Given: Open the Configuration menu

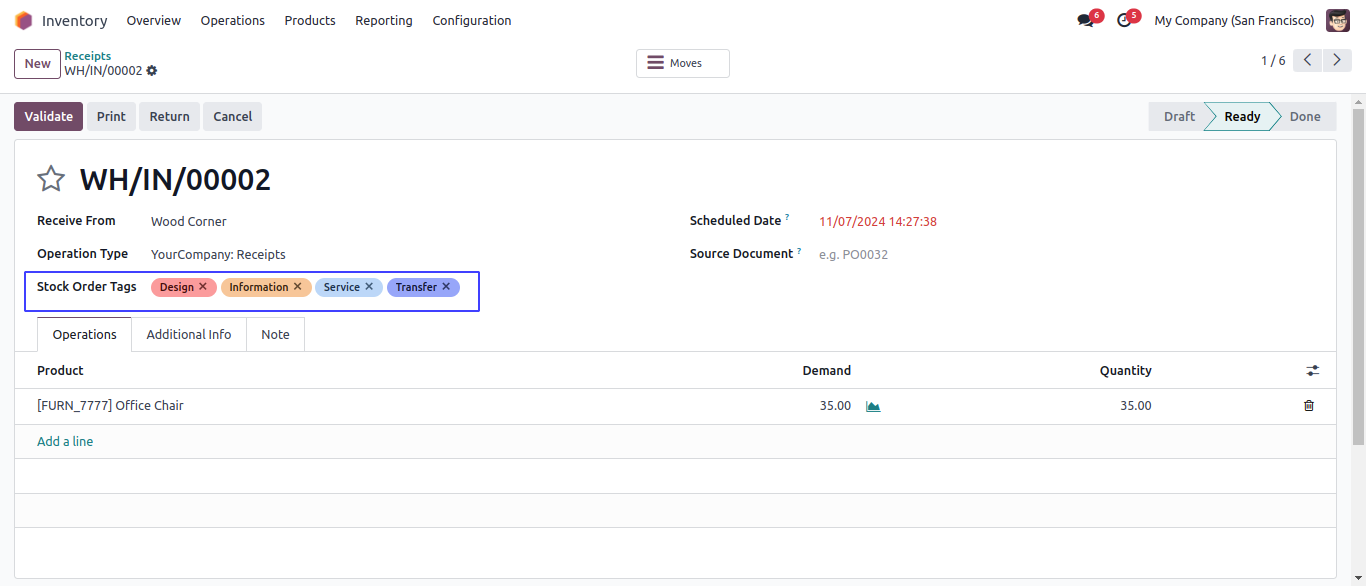Looking at the screenshot, I should 472,20.
